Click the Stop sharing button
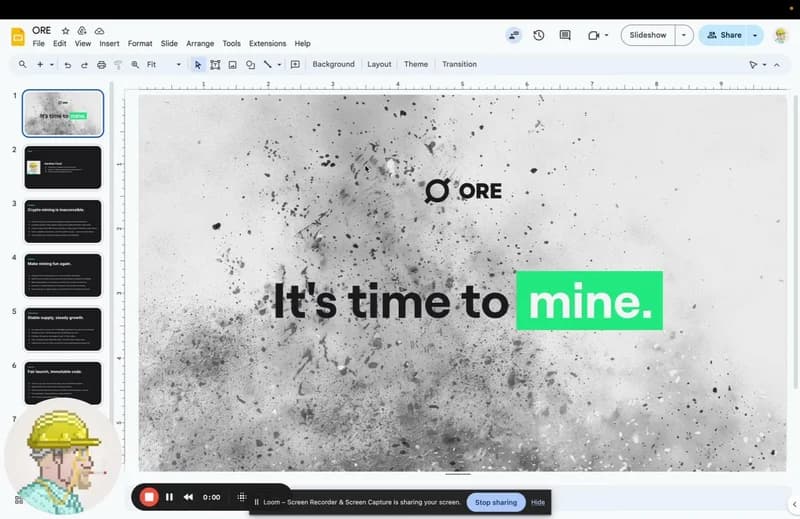The image size is (800, 519). click(496, 502)
